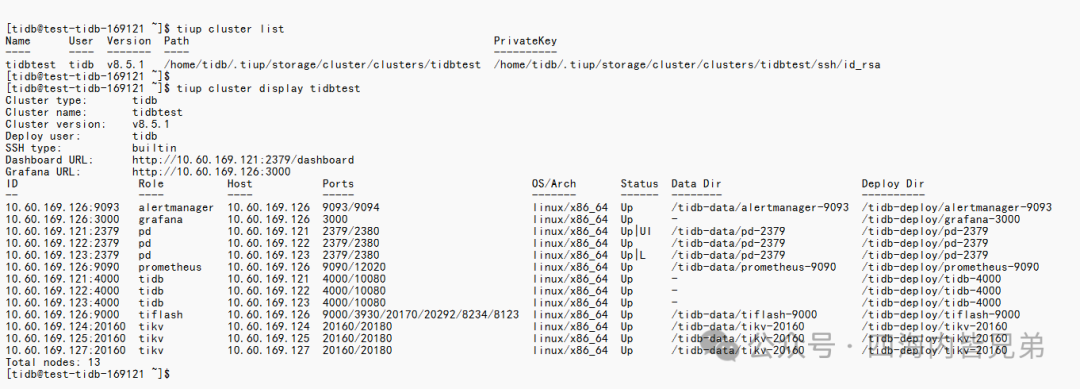This screenshot has width=1080, height=389.
Task: Click tiflash ports '9000/3930/20170/20292/8234/8123'
Action: (420, 315)
